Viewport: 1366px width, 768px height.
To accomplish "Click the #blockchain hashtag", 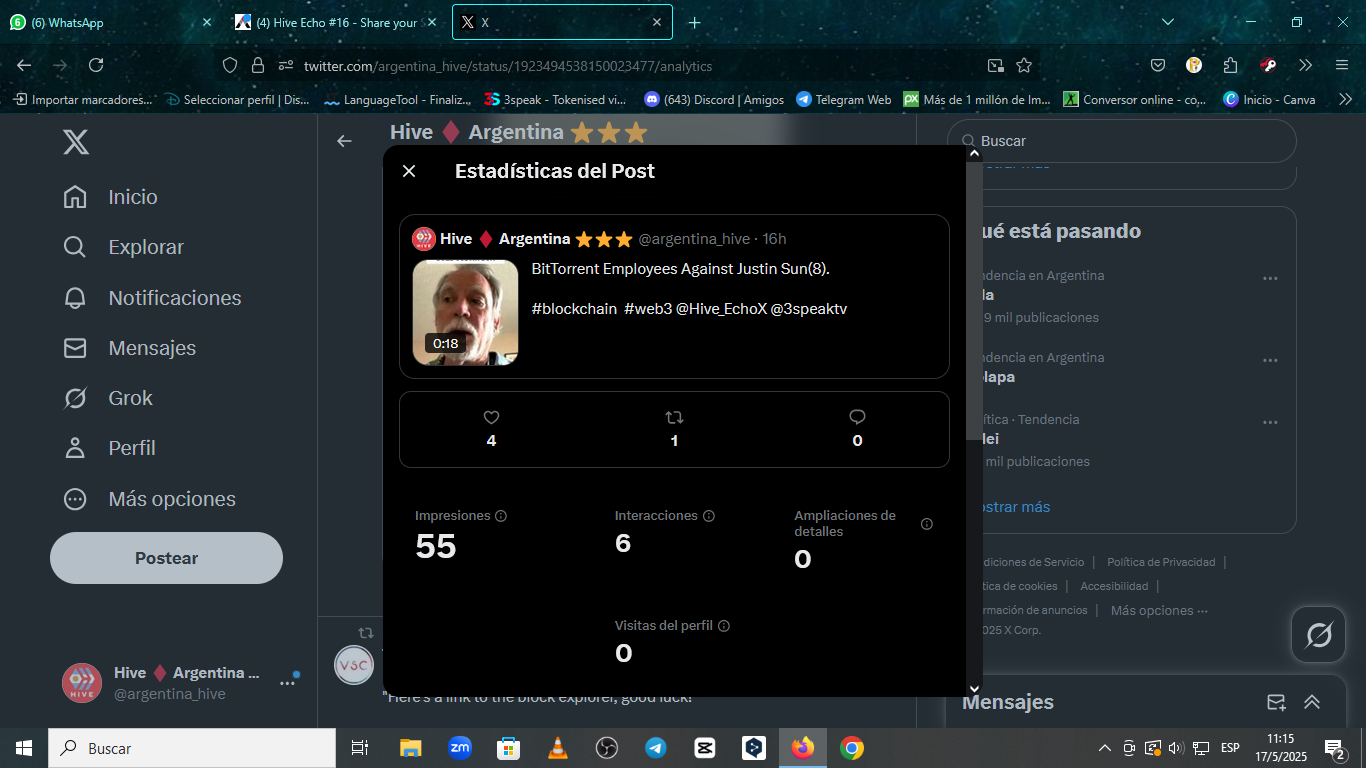I will 574,309.
